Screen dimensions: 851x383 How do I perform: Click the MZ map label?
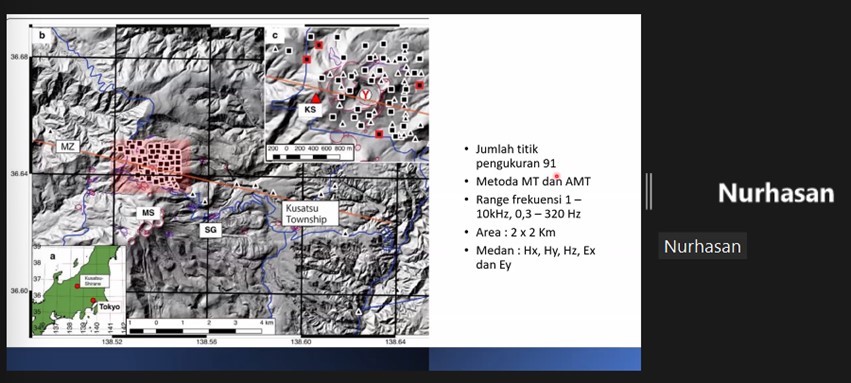(x=68, y=145)
